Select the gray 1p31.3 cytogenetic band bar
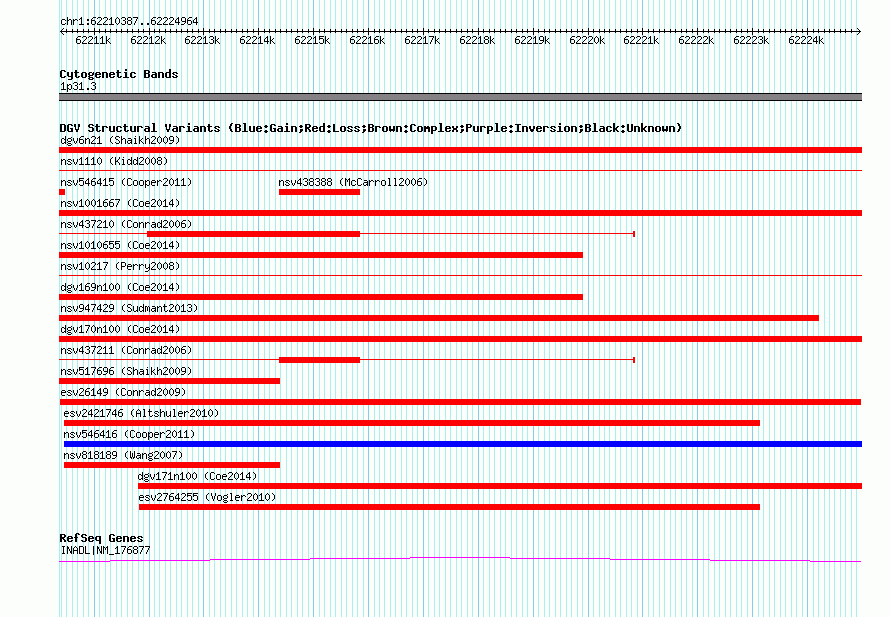 (460, 97)
